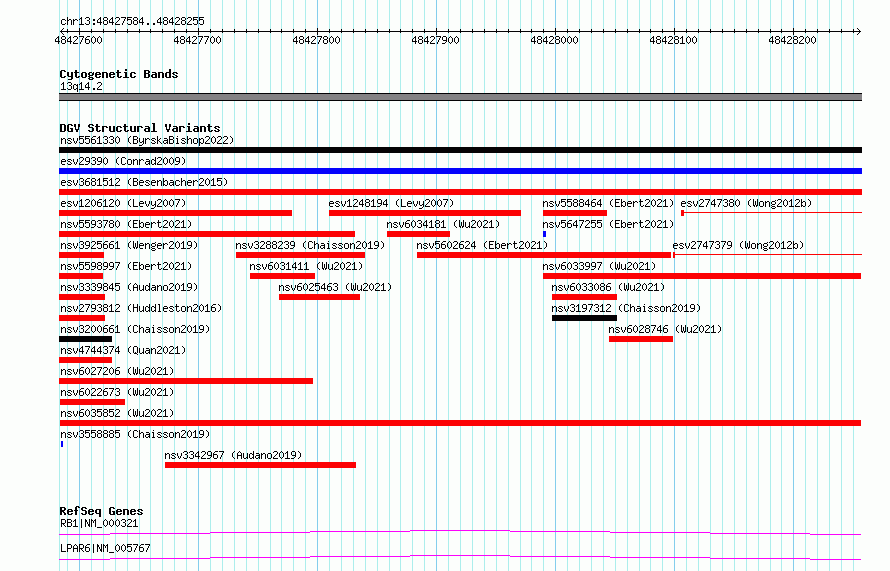Screen dimensions: 890x571
Task: Click the DGV Structural Variants heading
Action: click(x=140, y=128)
